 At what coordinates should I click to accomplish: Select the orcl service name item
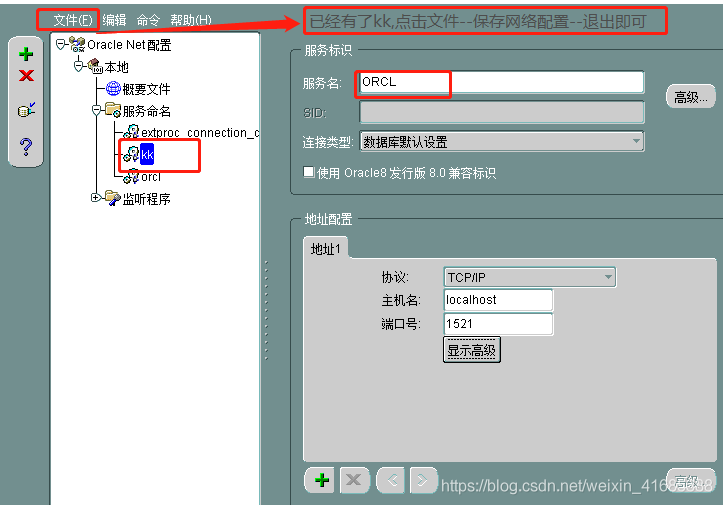(151, 177)
